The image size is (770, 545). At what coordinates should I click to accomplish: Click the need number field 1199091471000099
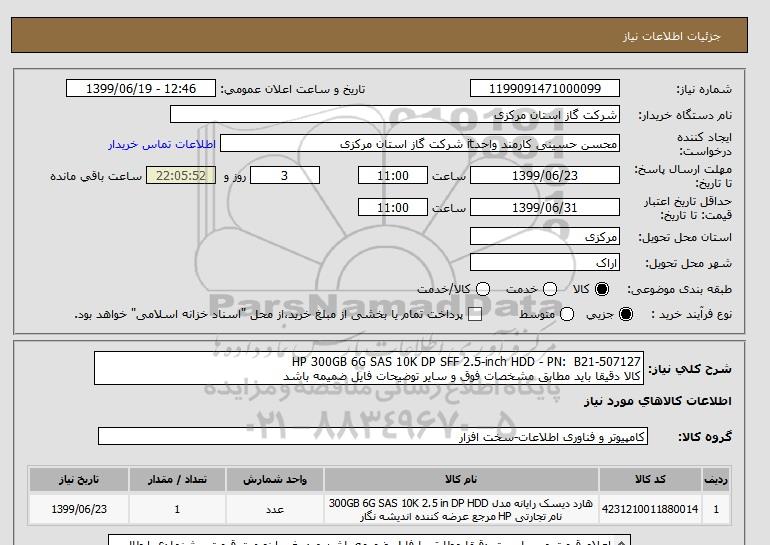(545, 88)
